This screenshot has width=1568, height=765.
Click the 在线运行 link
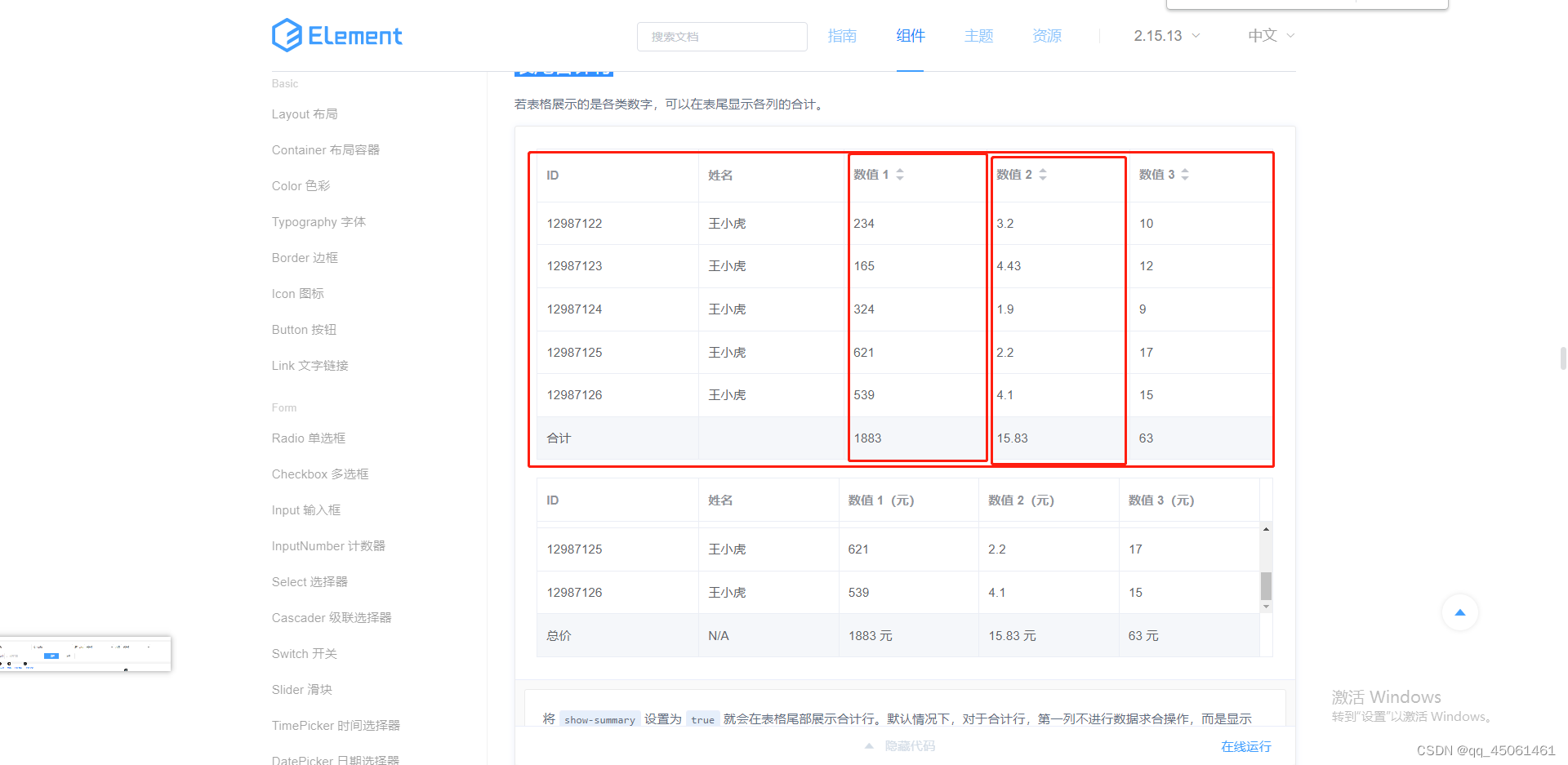tap(1246, 746)
